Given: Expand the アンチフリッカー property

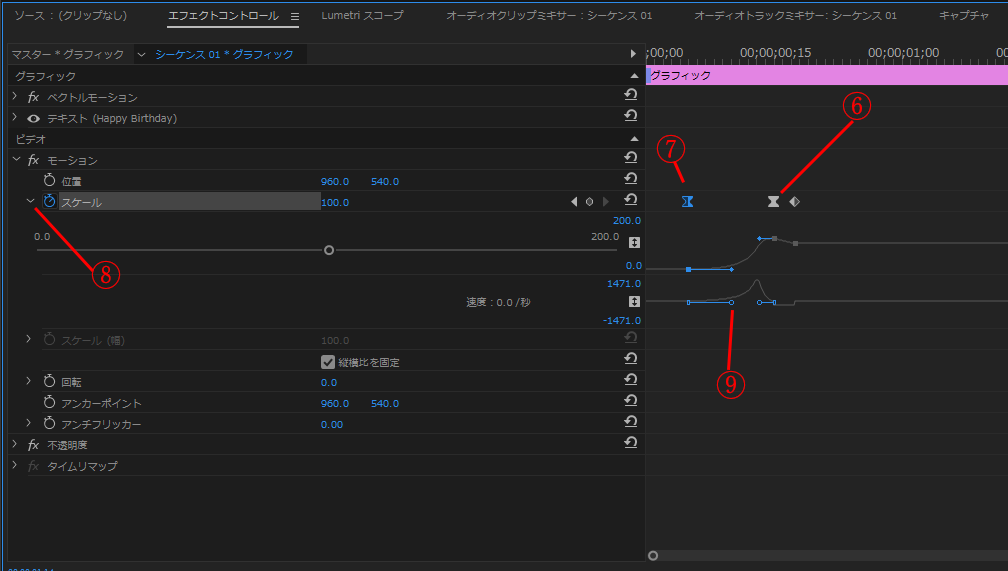Looking at the screenshot, I should click(29, 423).
